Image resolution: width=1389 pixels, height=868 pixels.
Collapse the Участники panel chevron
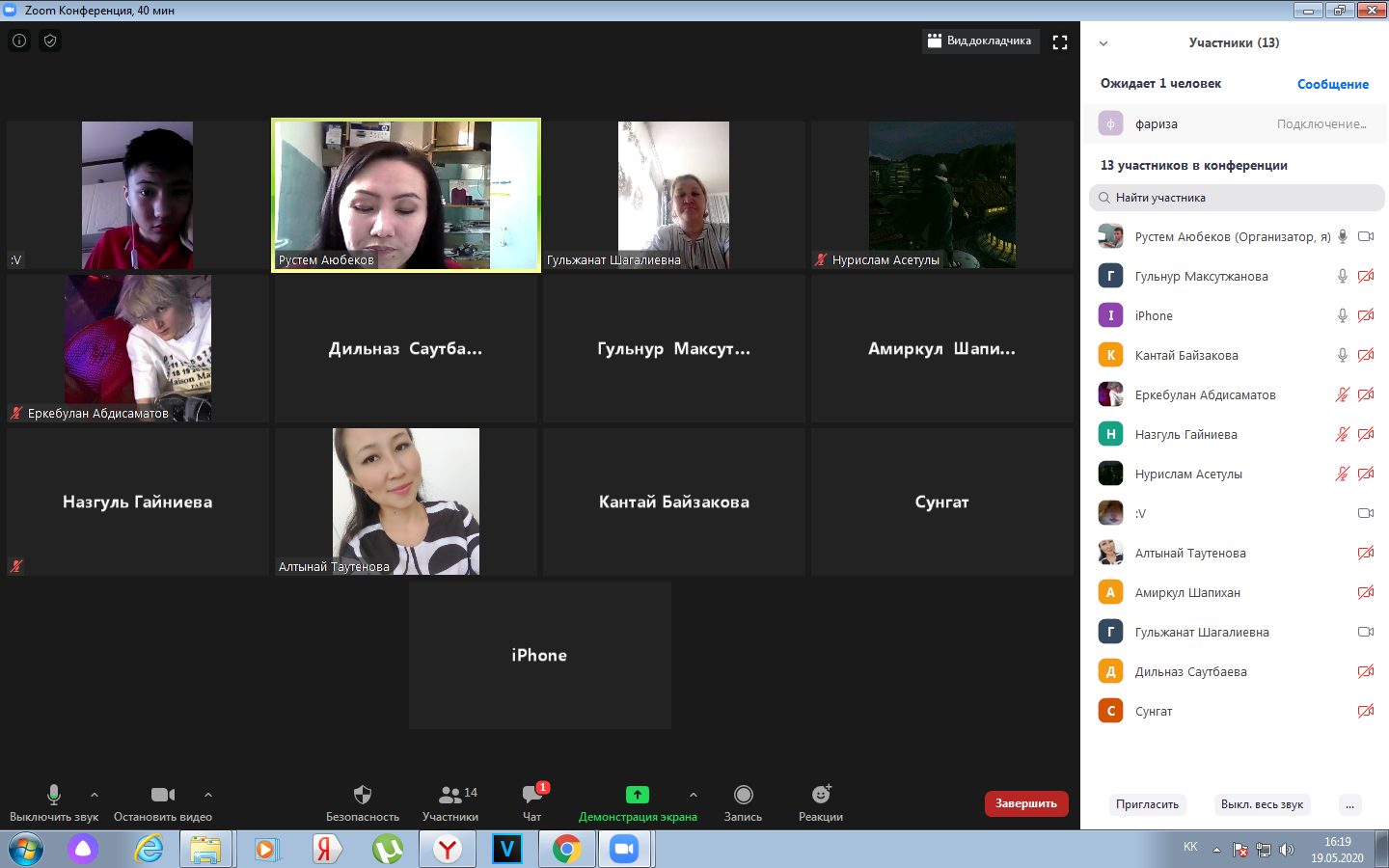1103,43
